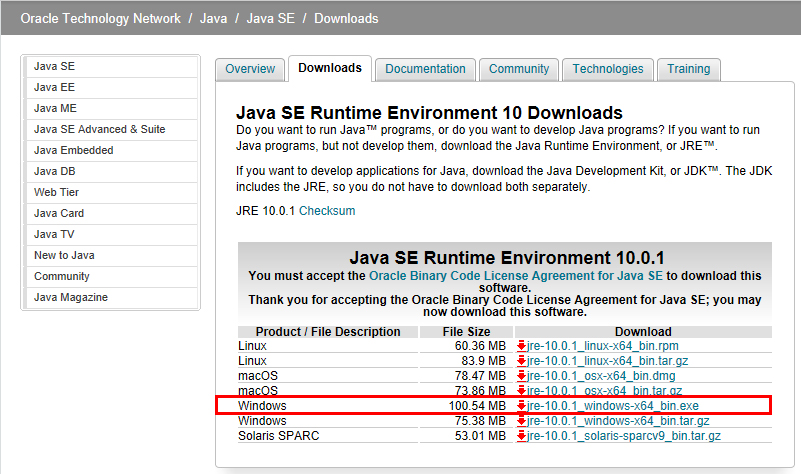Click red download arrow for windows-x64_bin.exe

point(521,406)
